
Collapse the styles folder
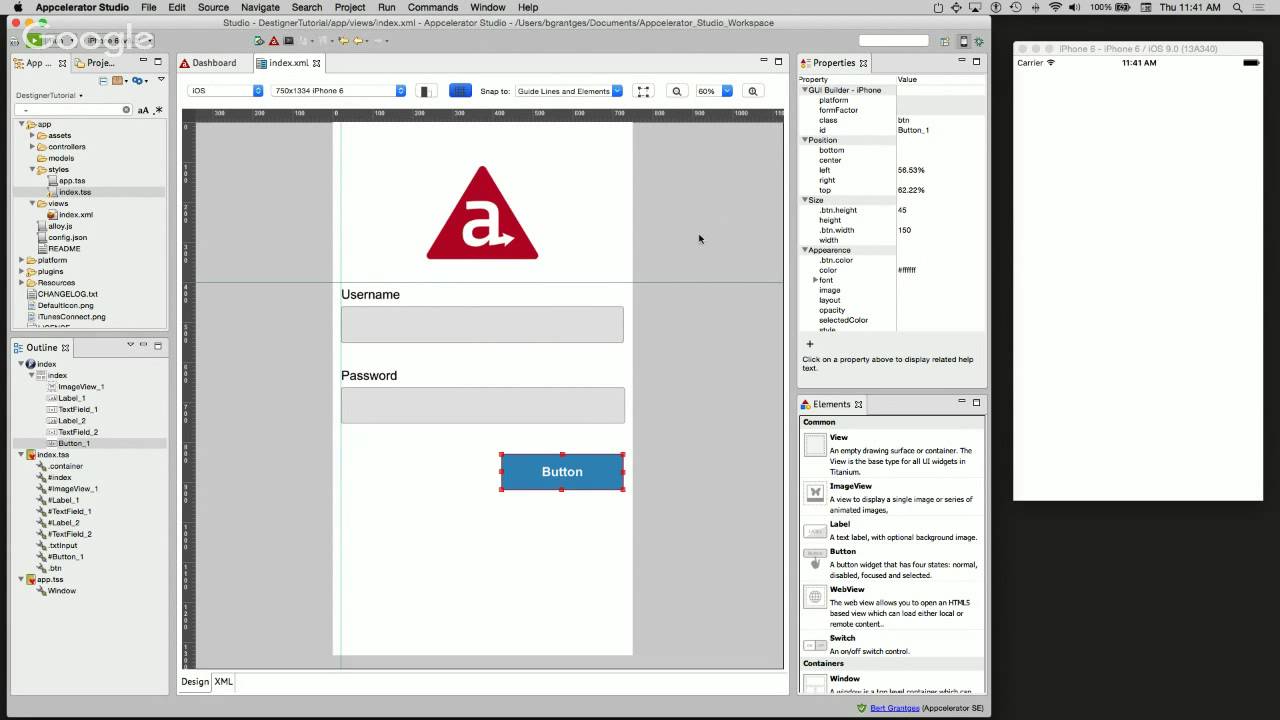pyautogui.click(x=32, y=169)
